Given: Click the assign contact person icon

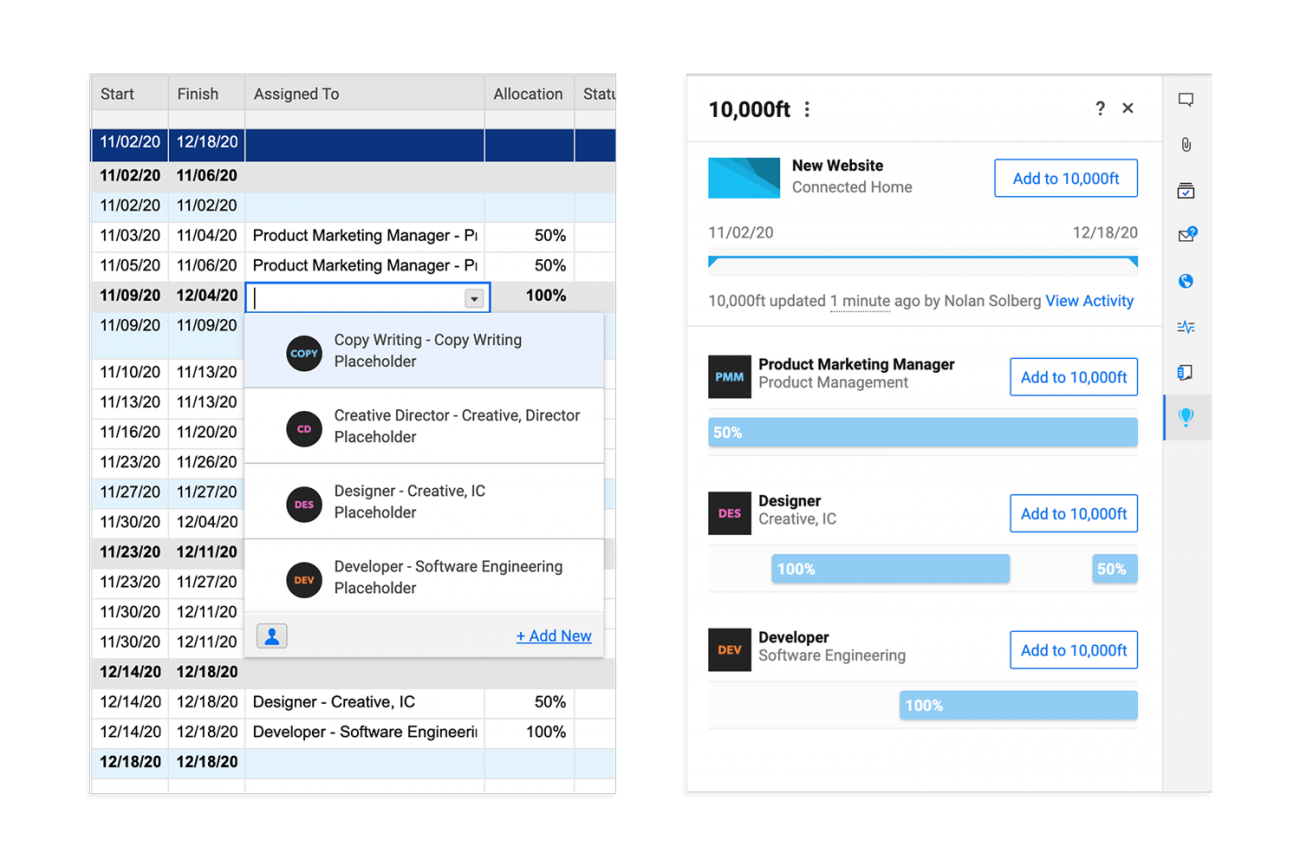Looking at the screenshot, I should [271, 635].
